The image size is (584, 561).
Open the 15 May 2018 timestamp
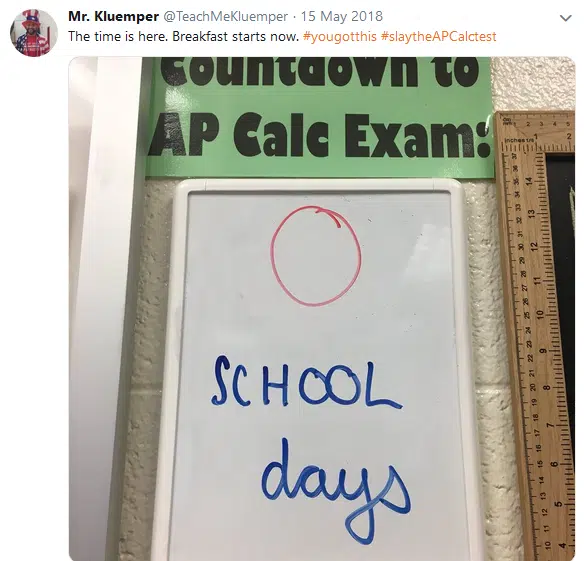point(342,16)
